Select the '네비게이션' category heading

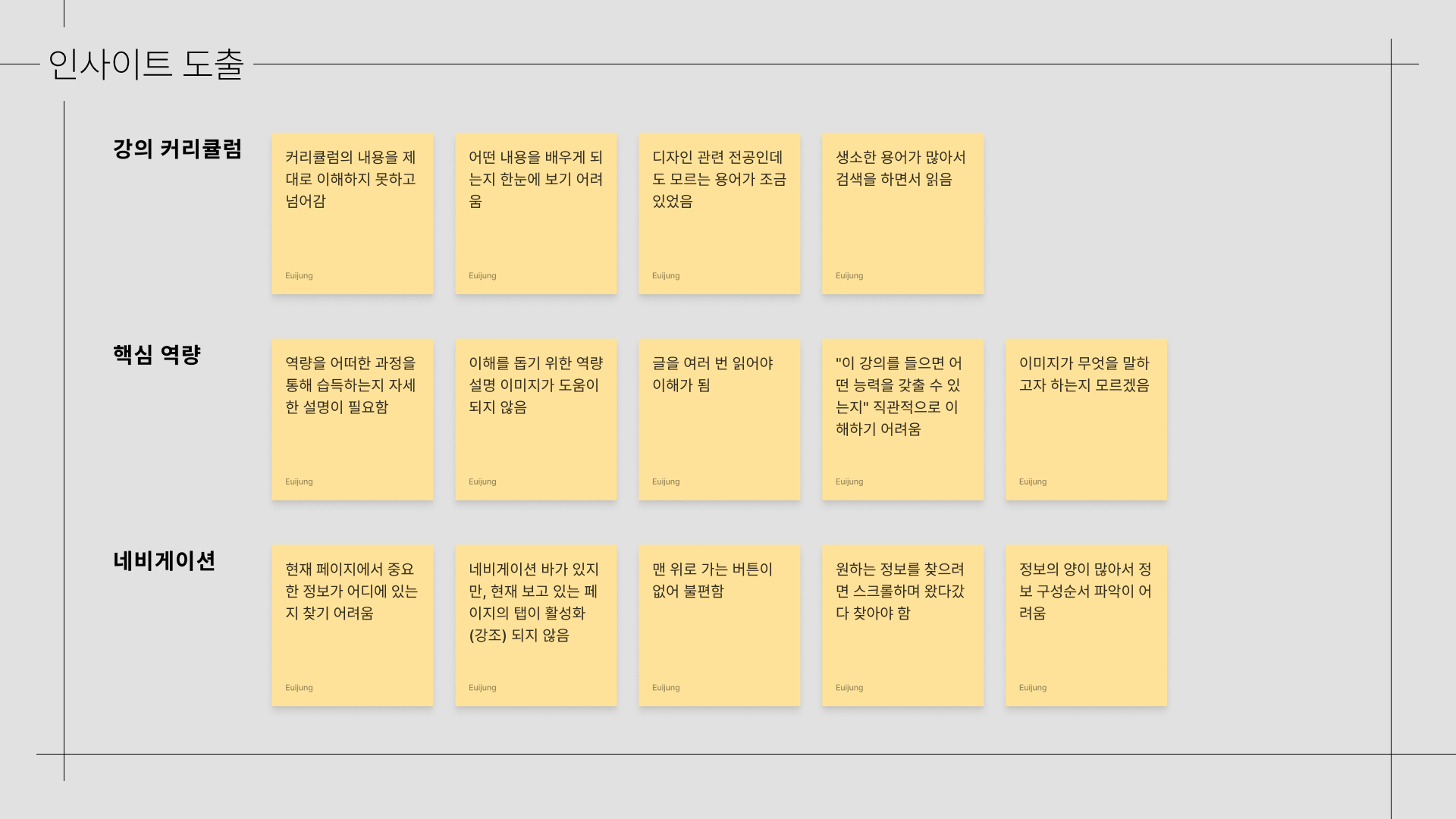[x=164, y=560]
